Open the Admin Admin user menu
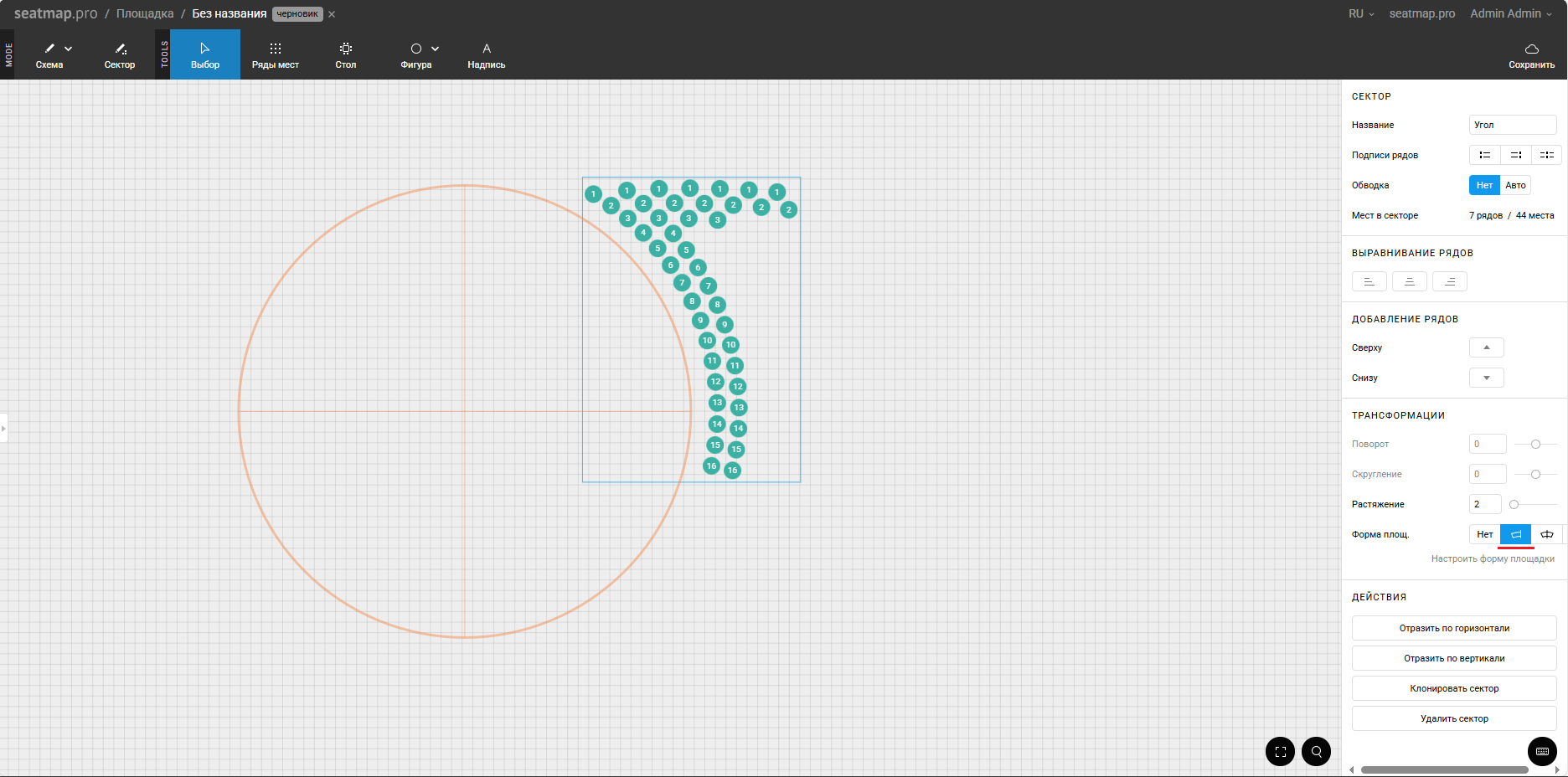This screenshot has height=777, width=1568. pyautogui.click(x=1510, y=13)
